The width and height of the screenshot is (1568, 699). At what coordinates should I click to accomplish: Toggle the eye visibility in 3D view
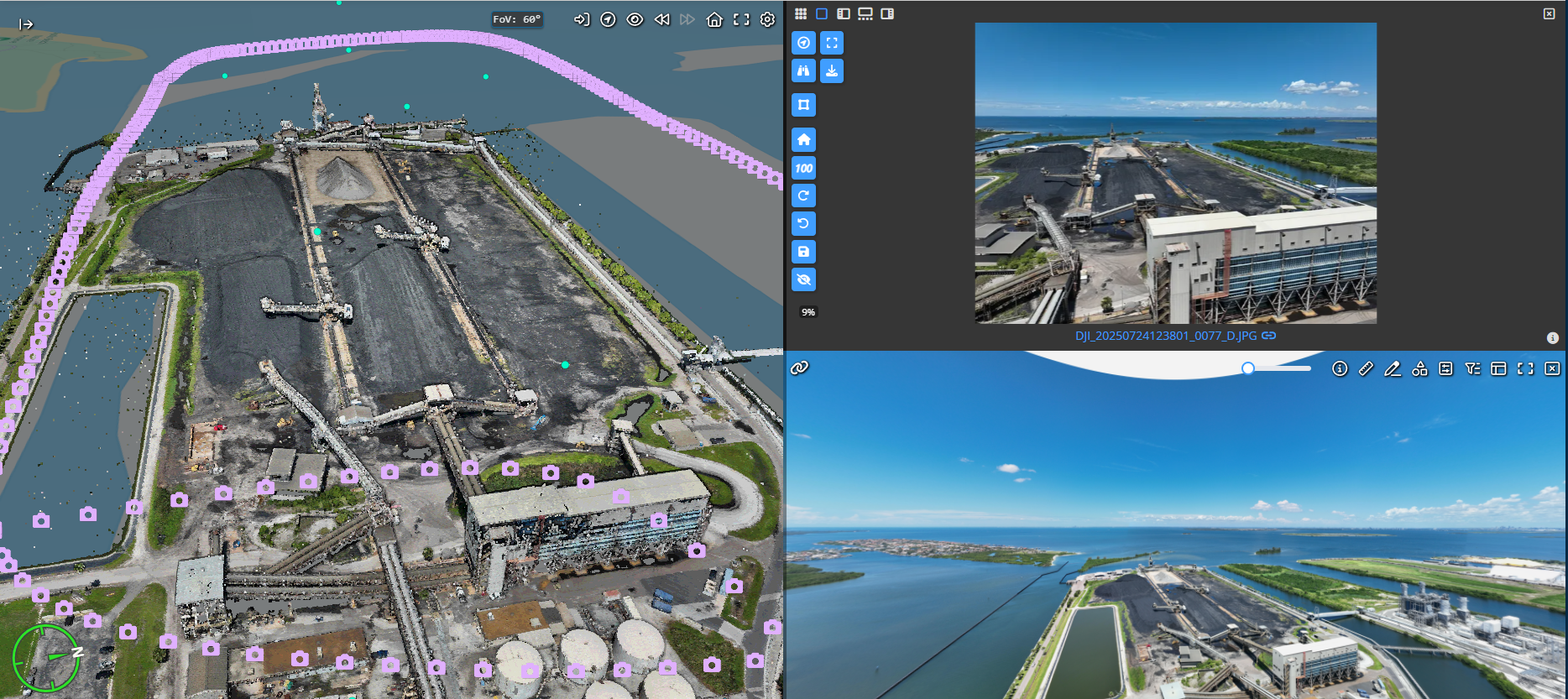click(x=635, y=19)
